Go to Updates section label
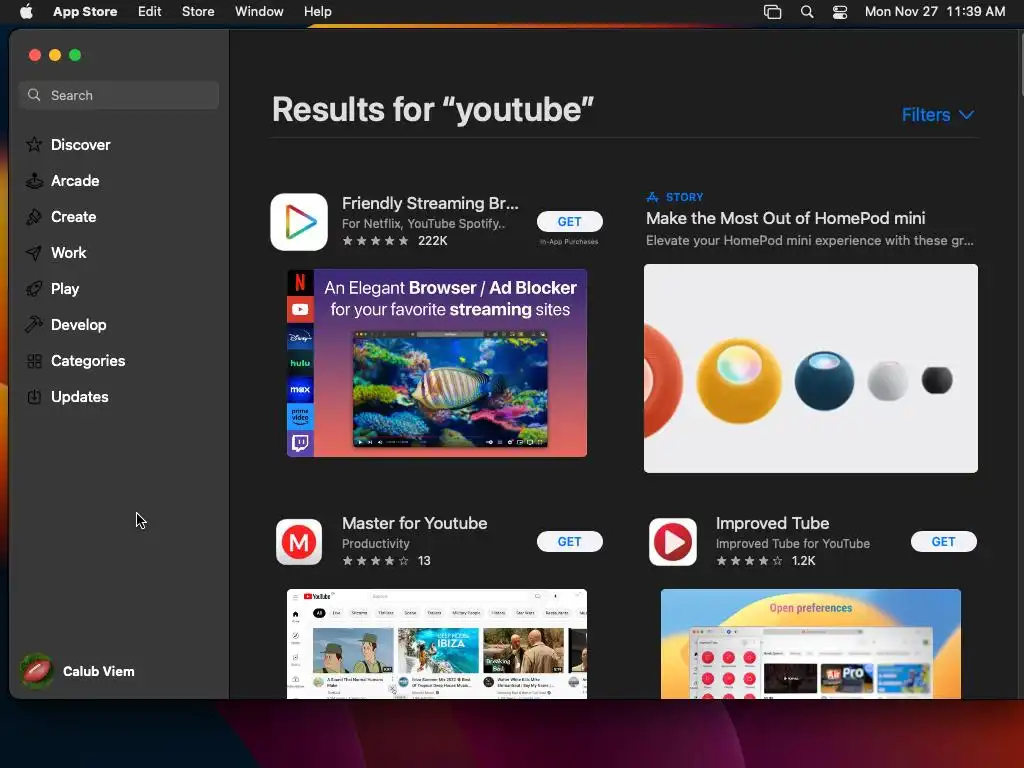This screenshot has height=768, width=1024. (80, 397)
